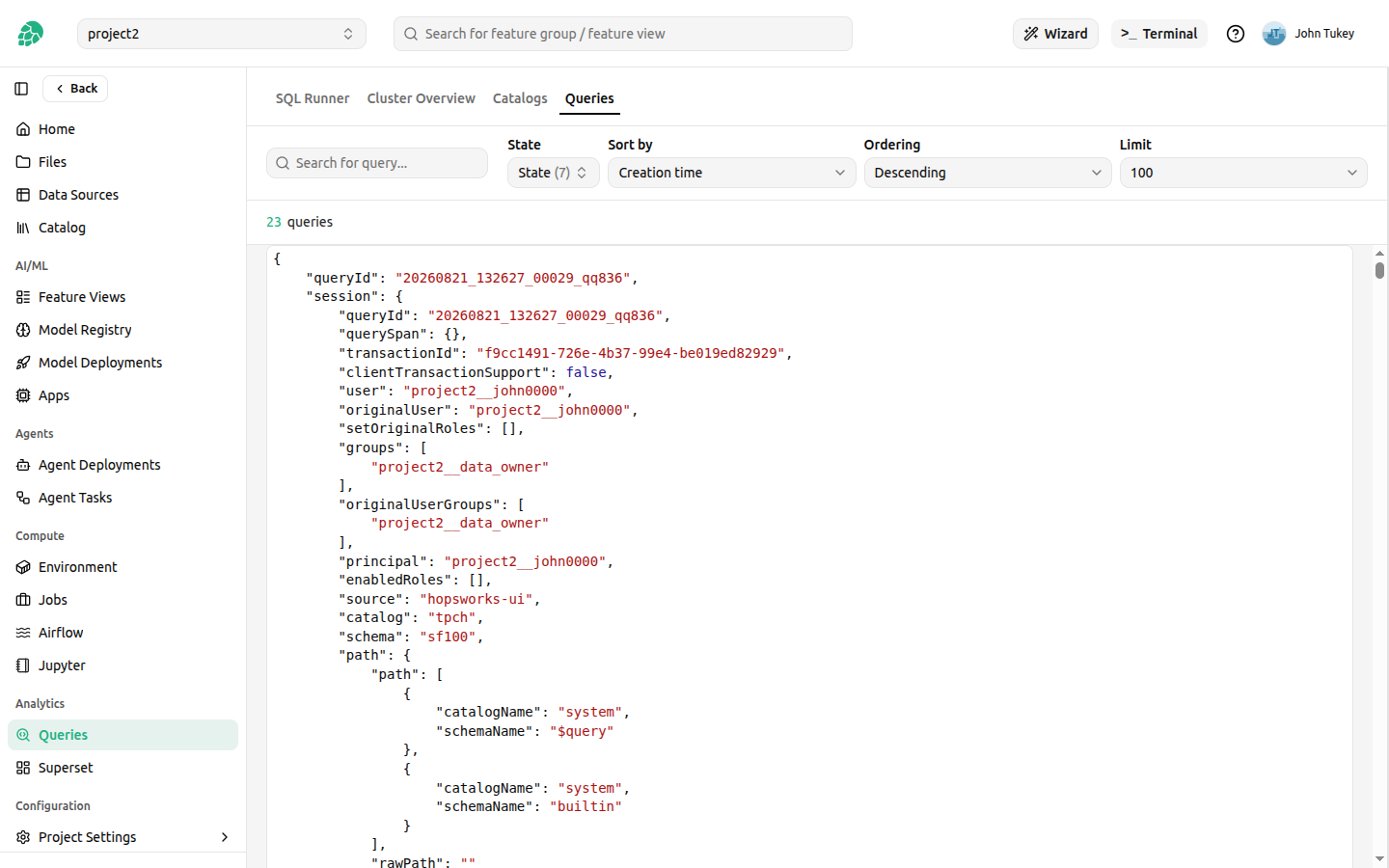Screen dimensions: 1389x868
Task: Click the Project Settings gear icon
Action: coord(23,837)
